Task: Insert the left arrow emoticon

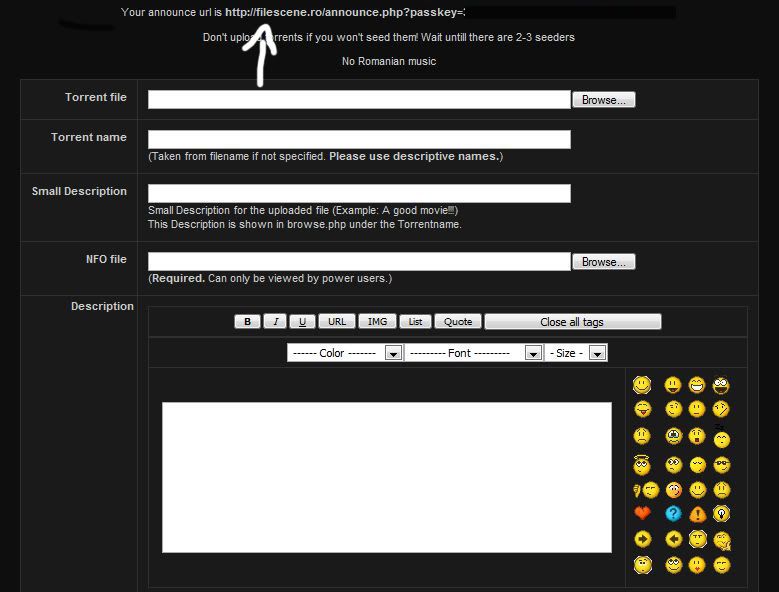Action: point(673,539)
